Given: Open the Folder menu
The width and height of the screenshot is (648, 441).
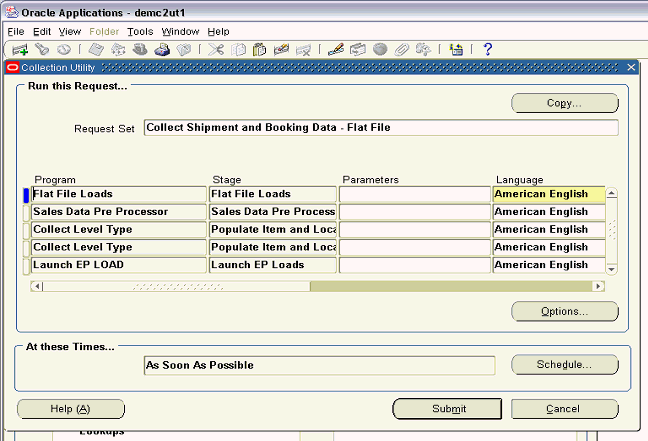Looking at the screenshot, I should (x=104, y=32).
